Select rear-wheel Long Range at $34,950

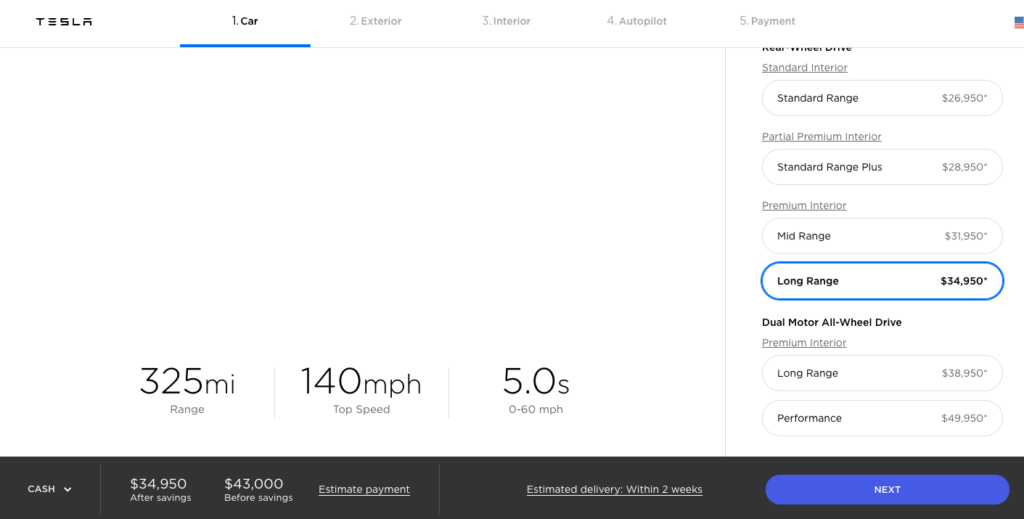882,281
